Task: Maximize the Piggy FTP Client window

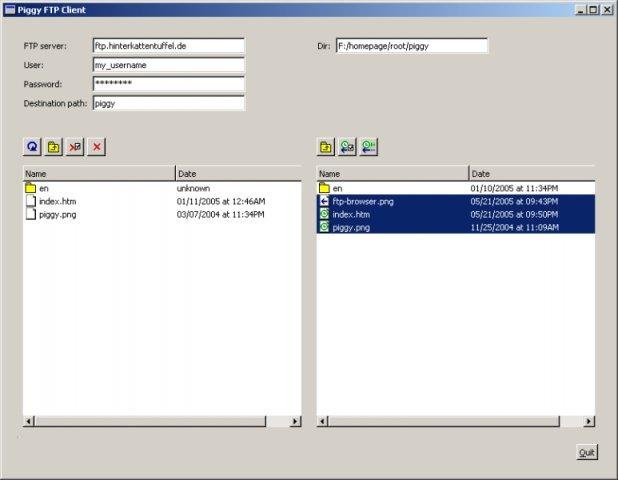Action: pyautogui.click(x=593, y=9)
